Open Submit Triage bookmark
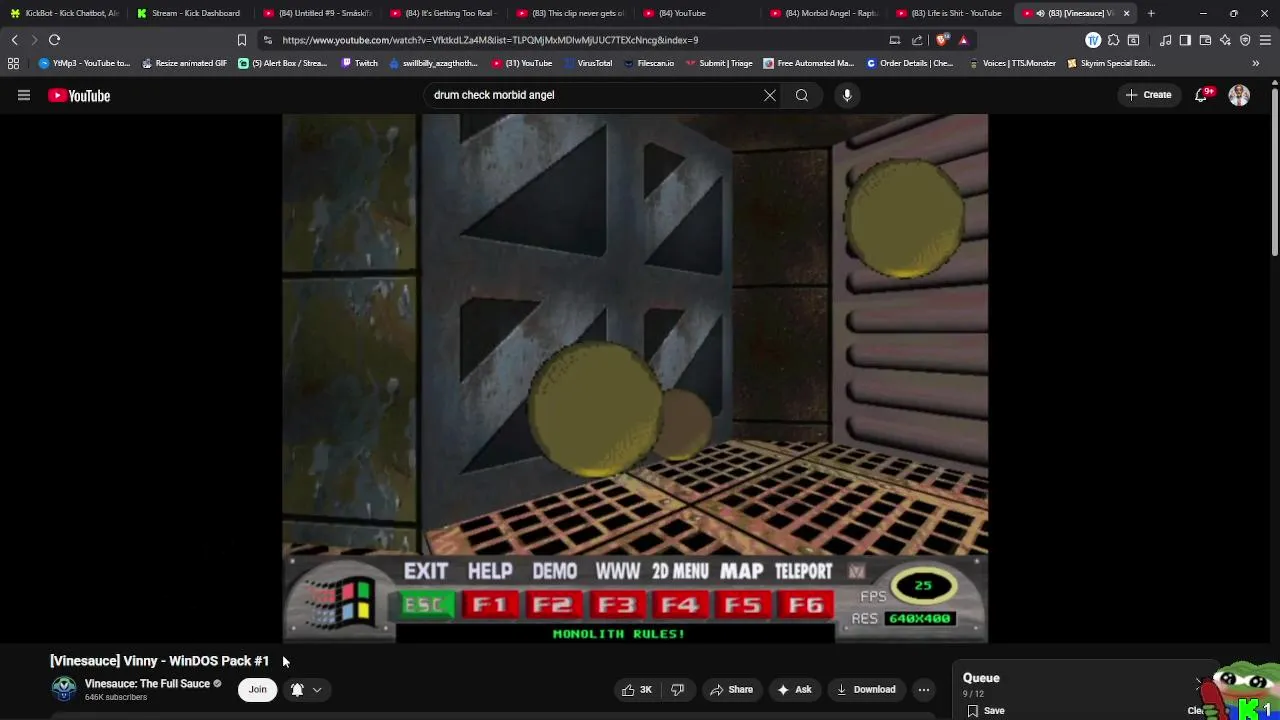 click(x=718, y=63)
